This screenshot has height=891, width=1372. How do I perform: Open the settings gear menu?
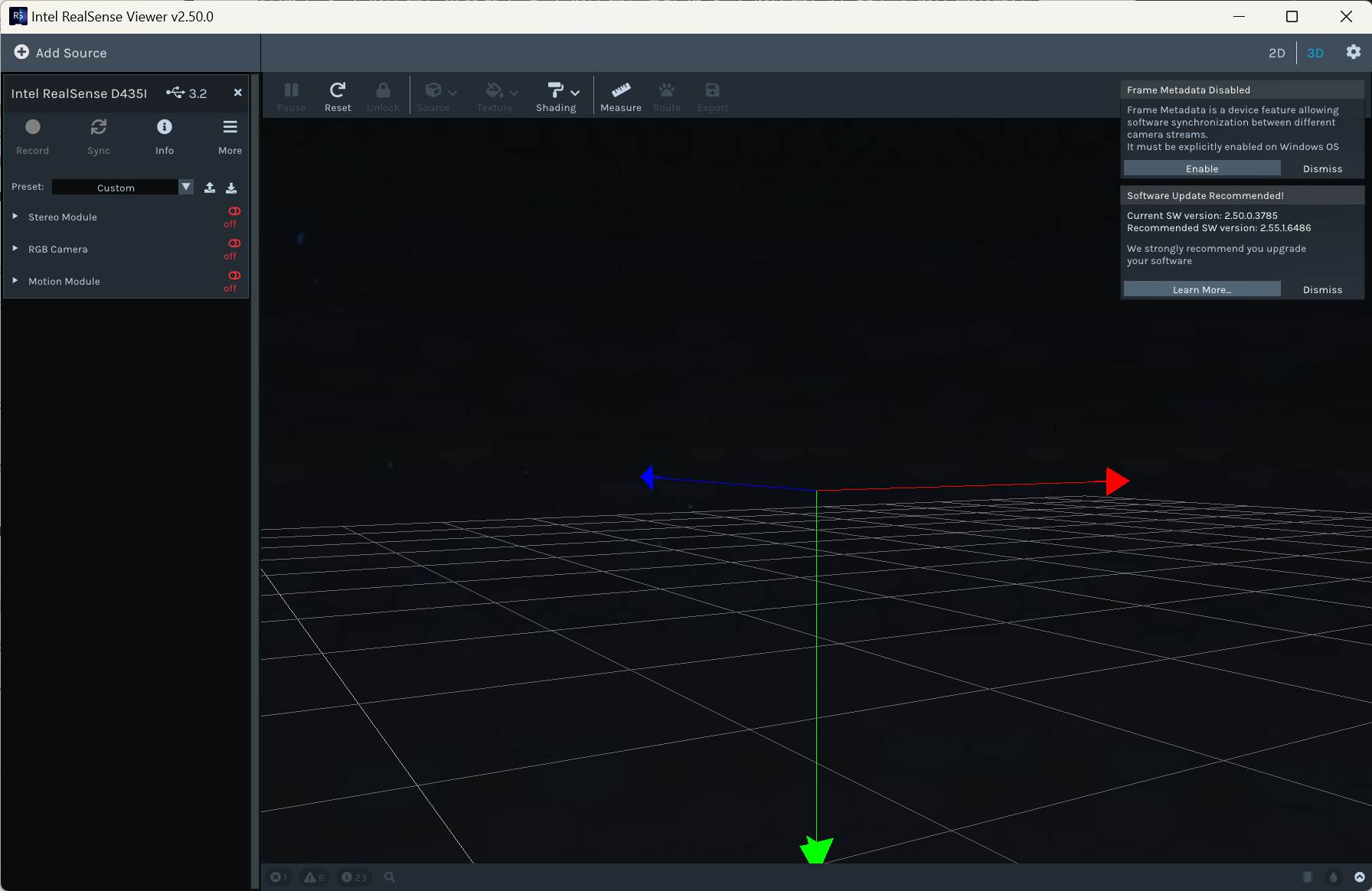tap(1354, 52)
